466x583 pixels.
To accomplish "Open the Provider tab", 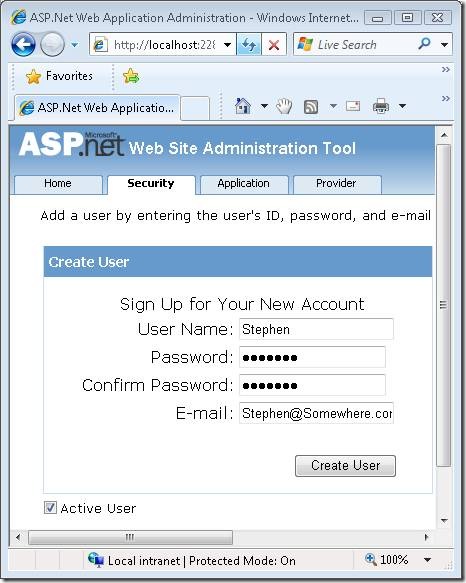I will 337,184.
